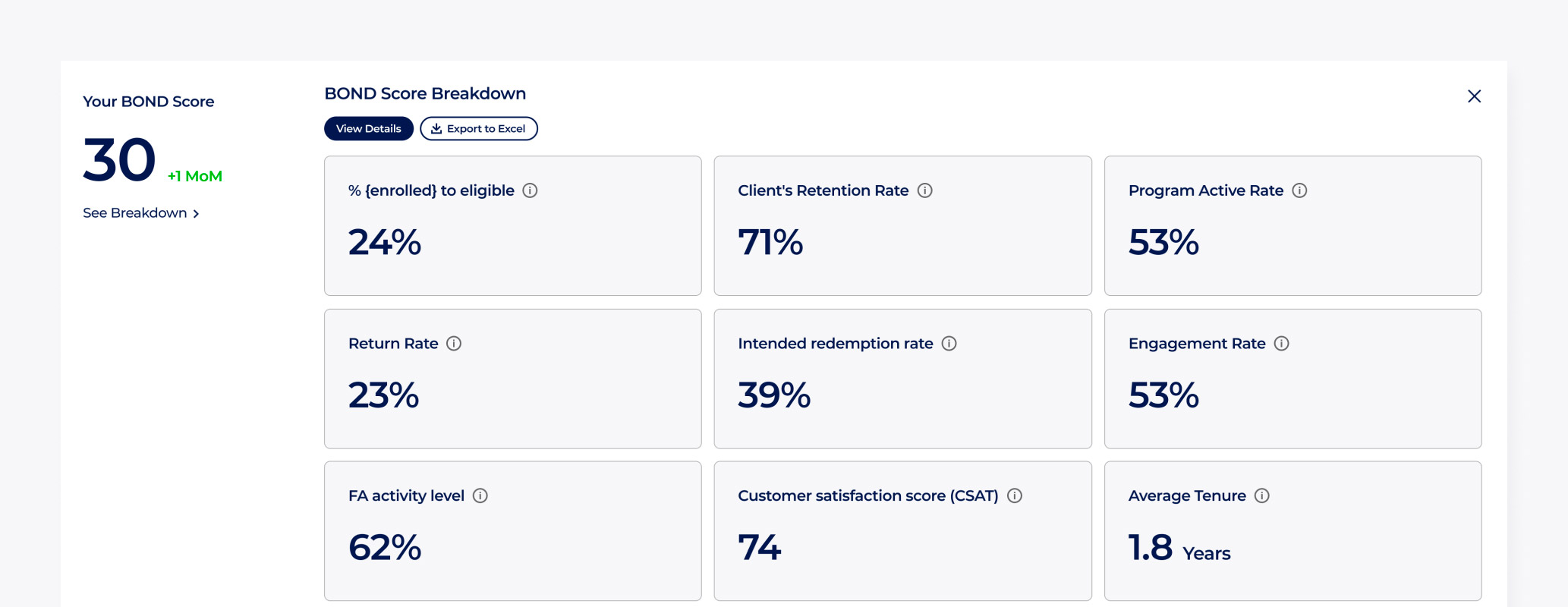Open the See Breakdown link

coord(134,213)
